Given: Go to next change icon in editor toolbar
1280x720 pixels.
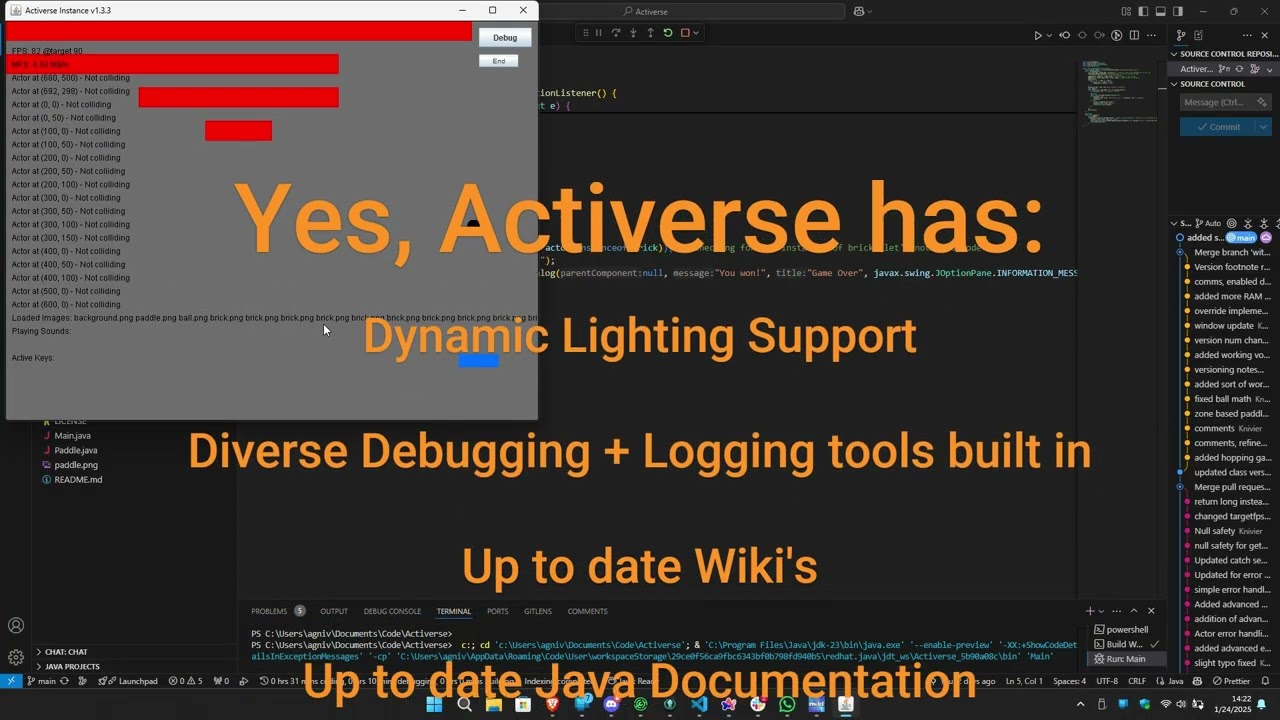Looking at the screenshot, I should click(1099, 35).
